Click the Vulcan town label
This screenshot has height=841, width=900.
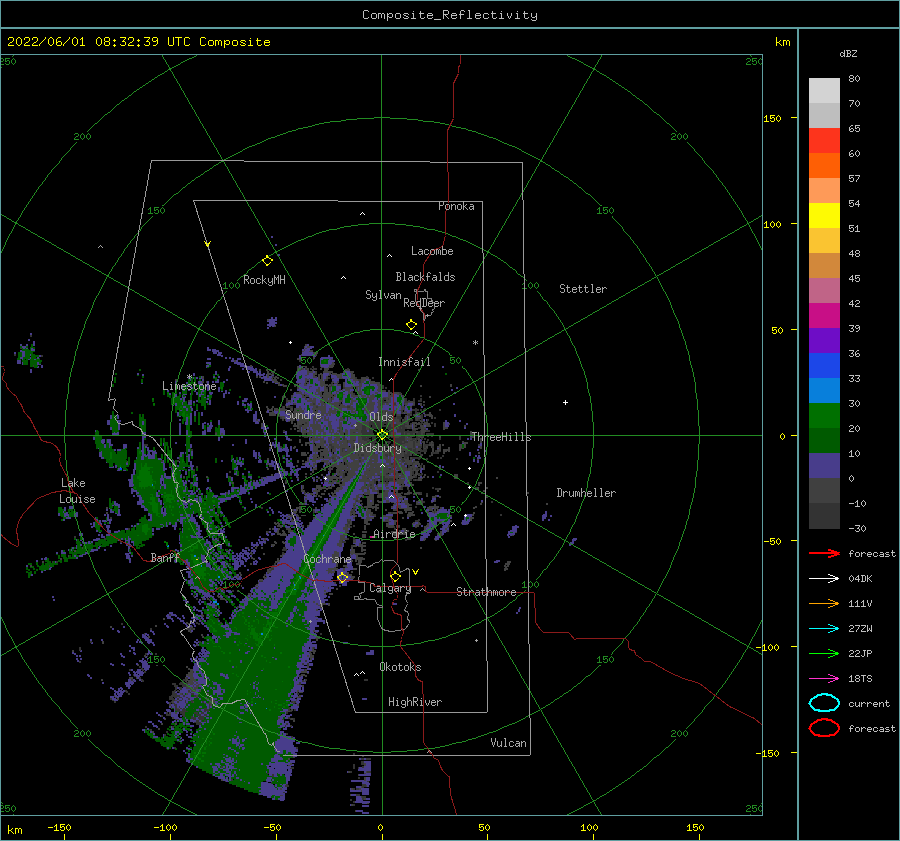coord(508,743)
